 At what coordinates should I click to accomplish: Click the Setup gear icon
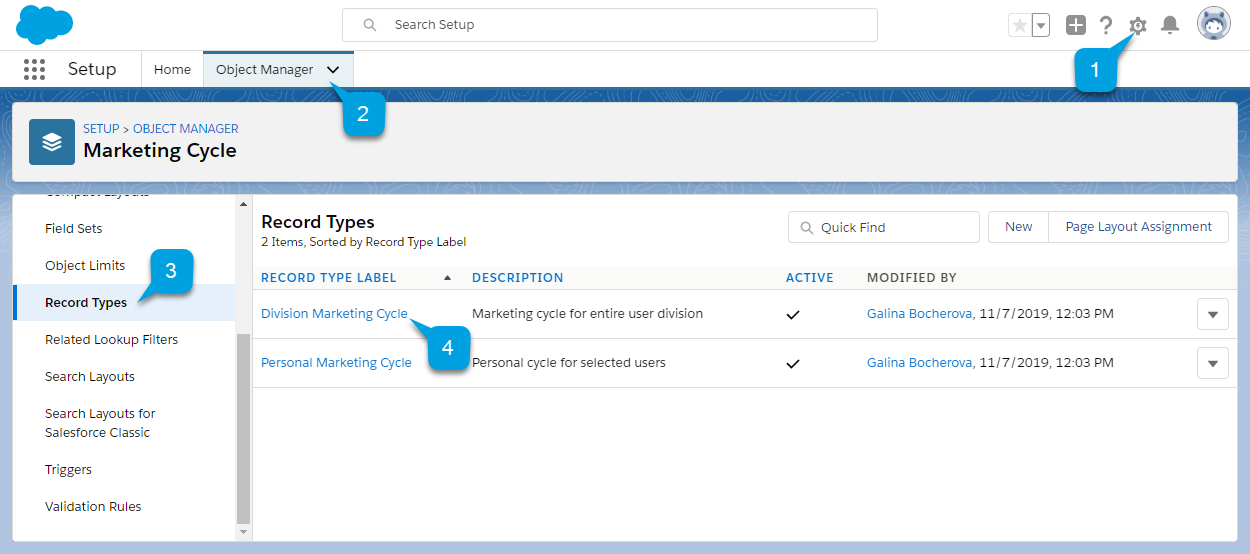[1137, 26]
